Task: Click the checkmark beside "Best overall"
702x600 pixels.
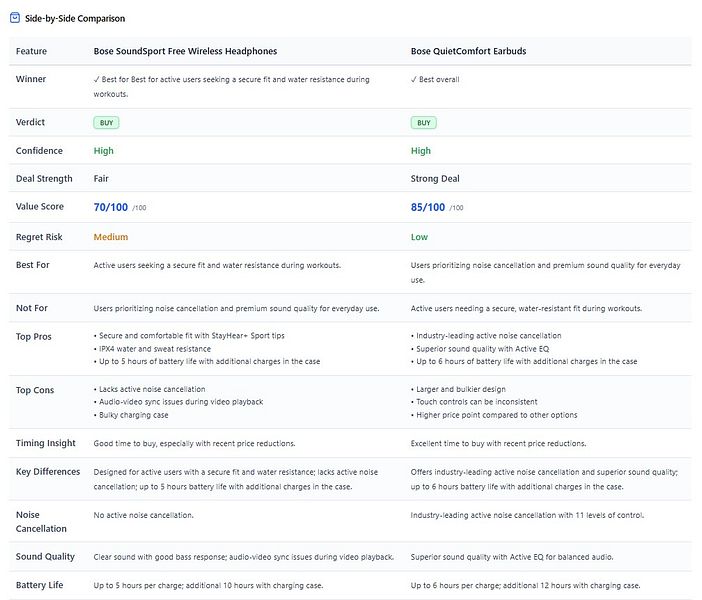Action: pyautogui.click(x=414, y=79)
